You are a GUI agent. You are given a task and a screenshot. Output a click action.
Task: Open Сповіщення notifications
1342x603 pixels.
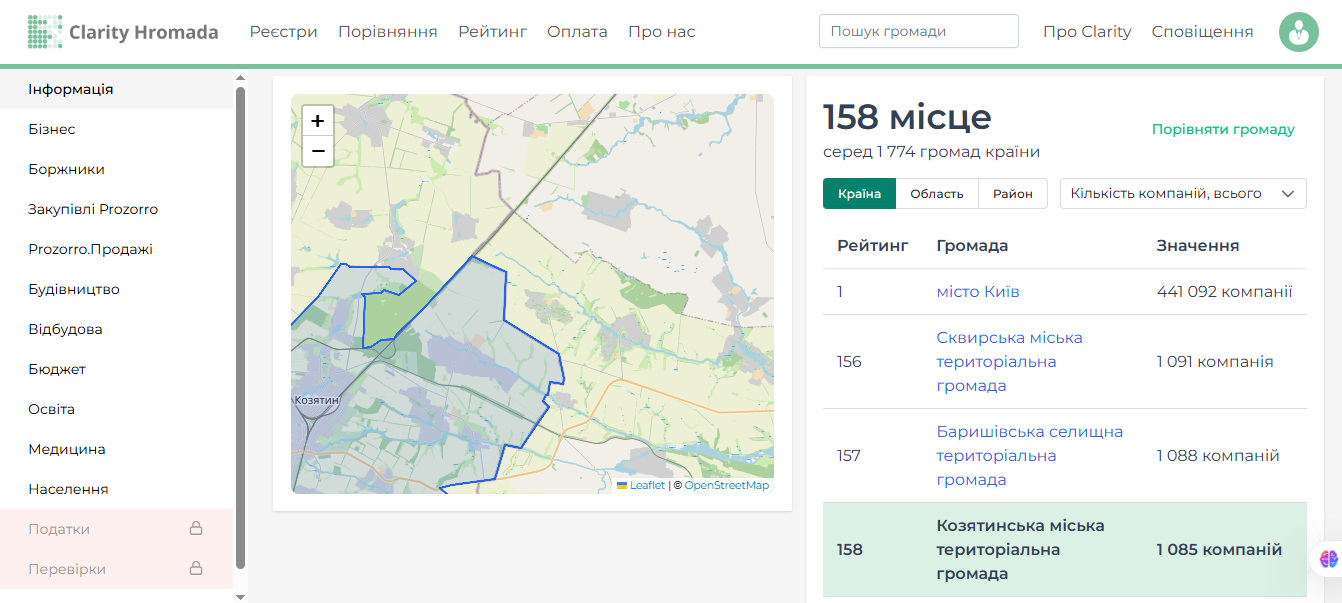[x=1202, y=32]
